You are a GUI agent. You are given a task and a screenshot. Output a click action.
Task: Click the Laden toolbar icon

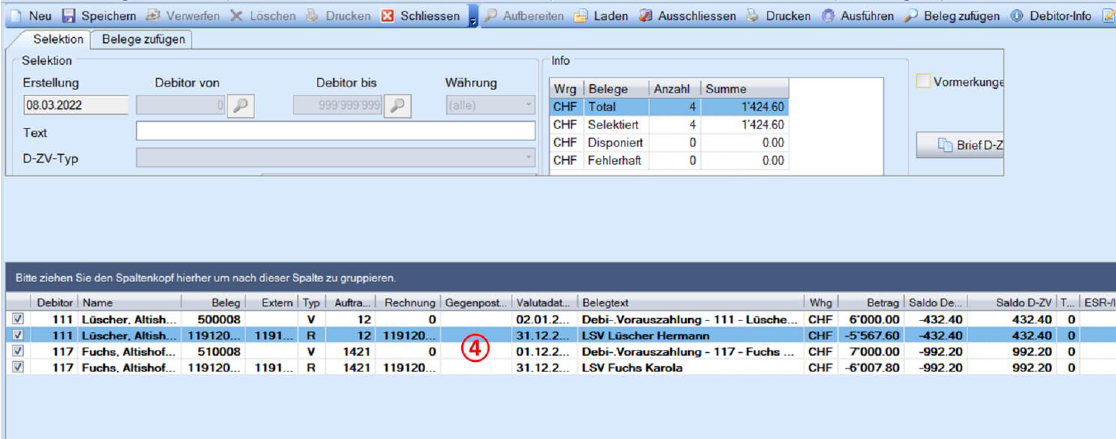[580, 17]
